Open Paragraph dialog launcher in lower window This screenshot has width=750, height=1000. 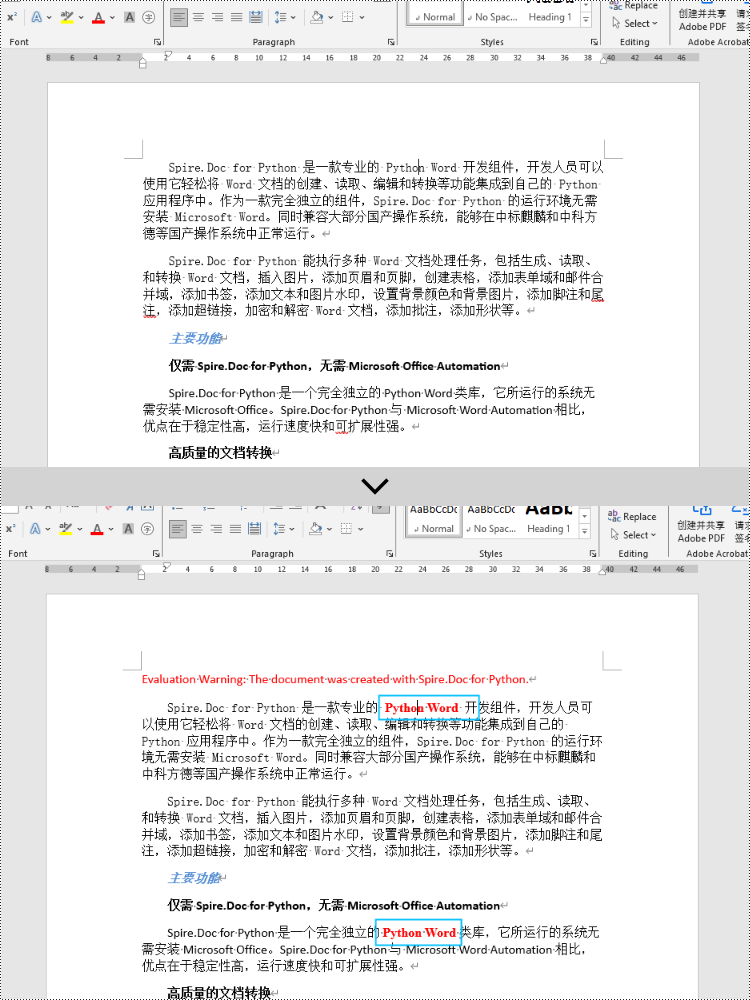click(x=390, y=554)
